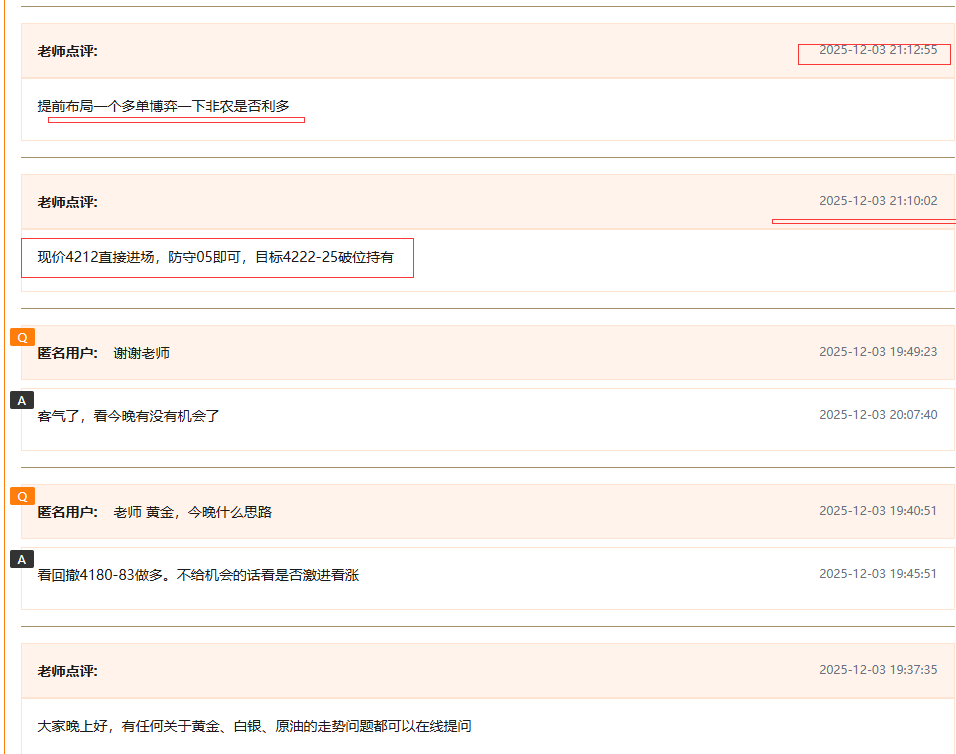Click timestamp 2025-12-03 19:40:51
The width and height of the screenshot is (956, 754).
pyautogui.click(x=878, y=511)
